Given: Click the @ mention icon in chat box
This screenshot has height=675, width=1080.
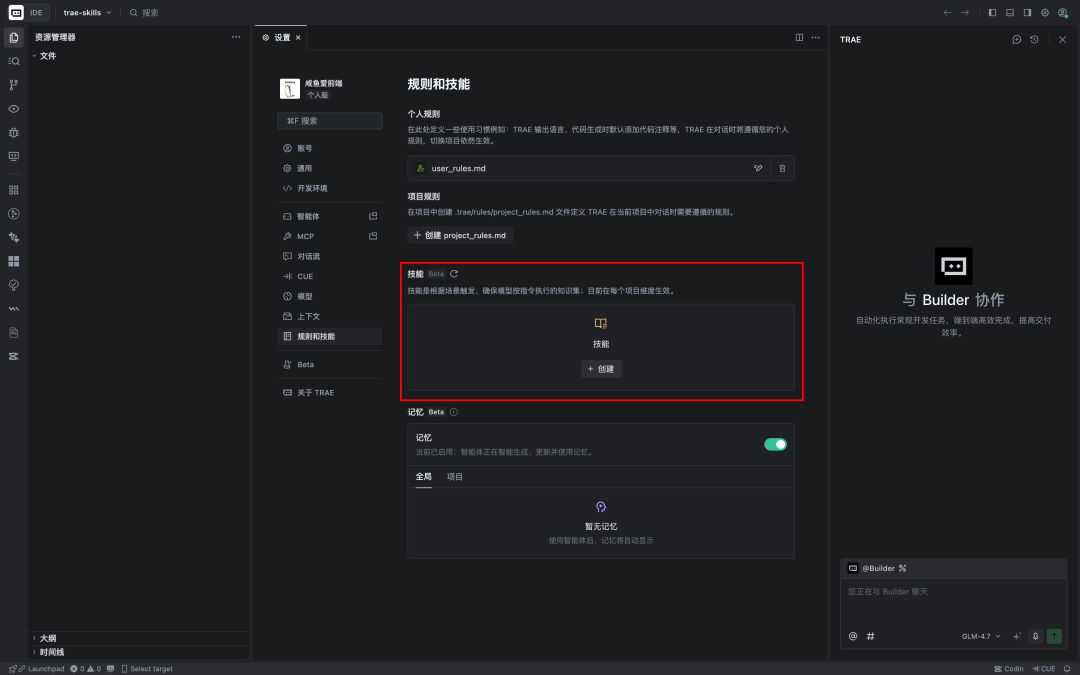Looking at the screenshot, I should click(x=852, y=636).
